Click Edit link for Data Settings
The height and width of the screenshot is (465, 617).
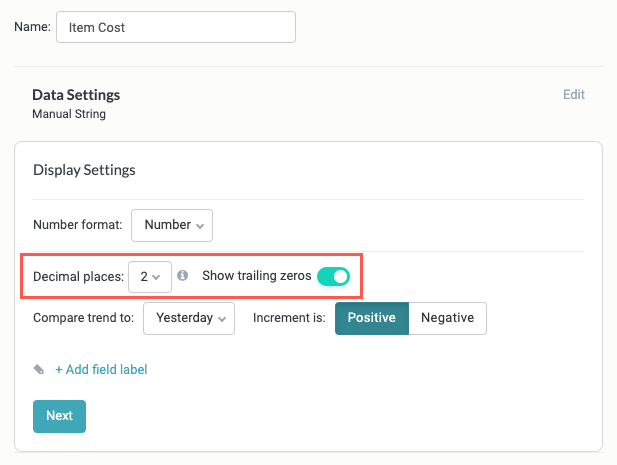coord(574,94)
